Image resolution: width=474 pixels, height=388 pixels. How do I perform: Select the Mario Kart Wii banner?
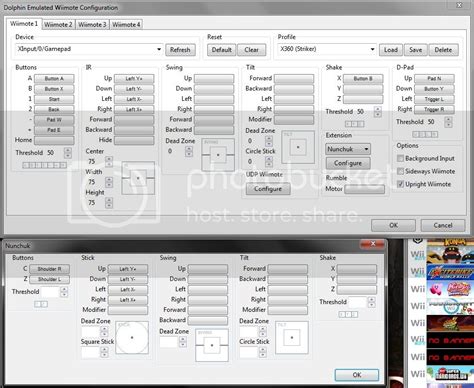pyautogui.click(x=450, y=306)
